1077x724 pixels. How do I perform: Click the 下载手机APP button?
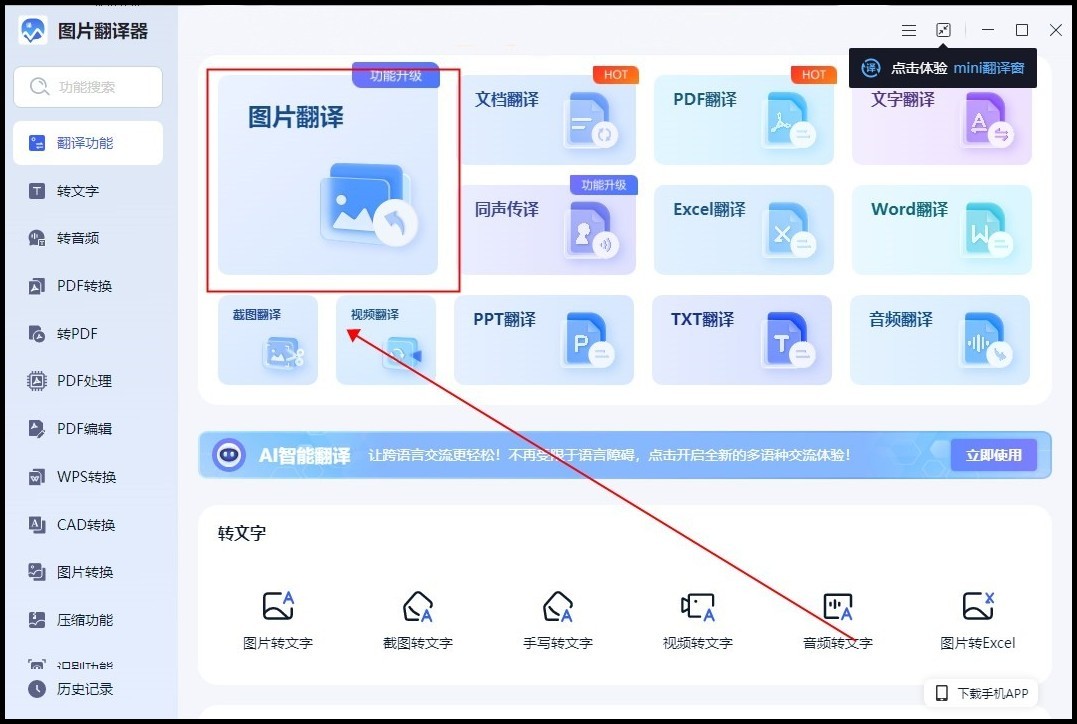pos(980,693)
